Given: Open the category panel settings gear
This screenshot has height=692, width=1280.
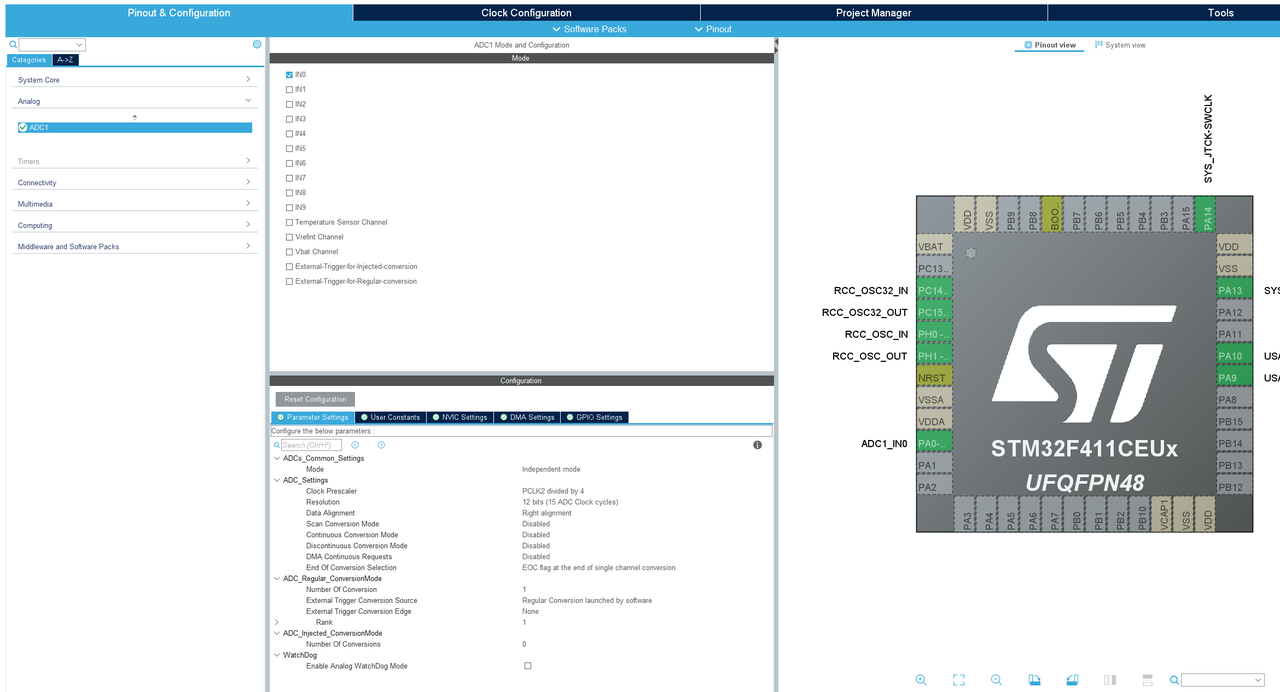Looking at the screenshot, I should tap(257, 44).
